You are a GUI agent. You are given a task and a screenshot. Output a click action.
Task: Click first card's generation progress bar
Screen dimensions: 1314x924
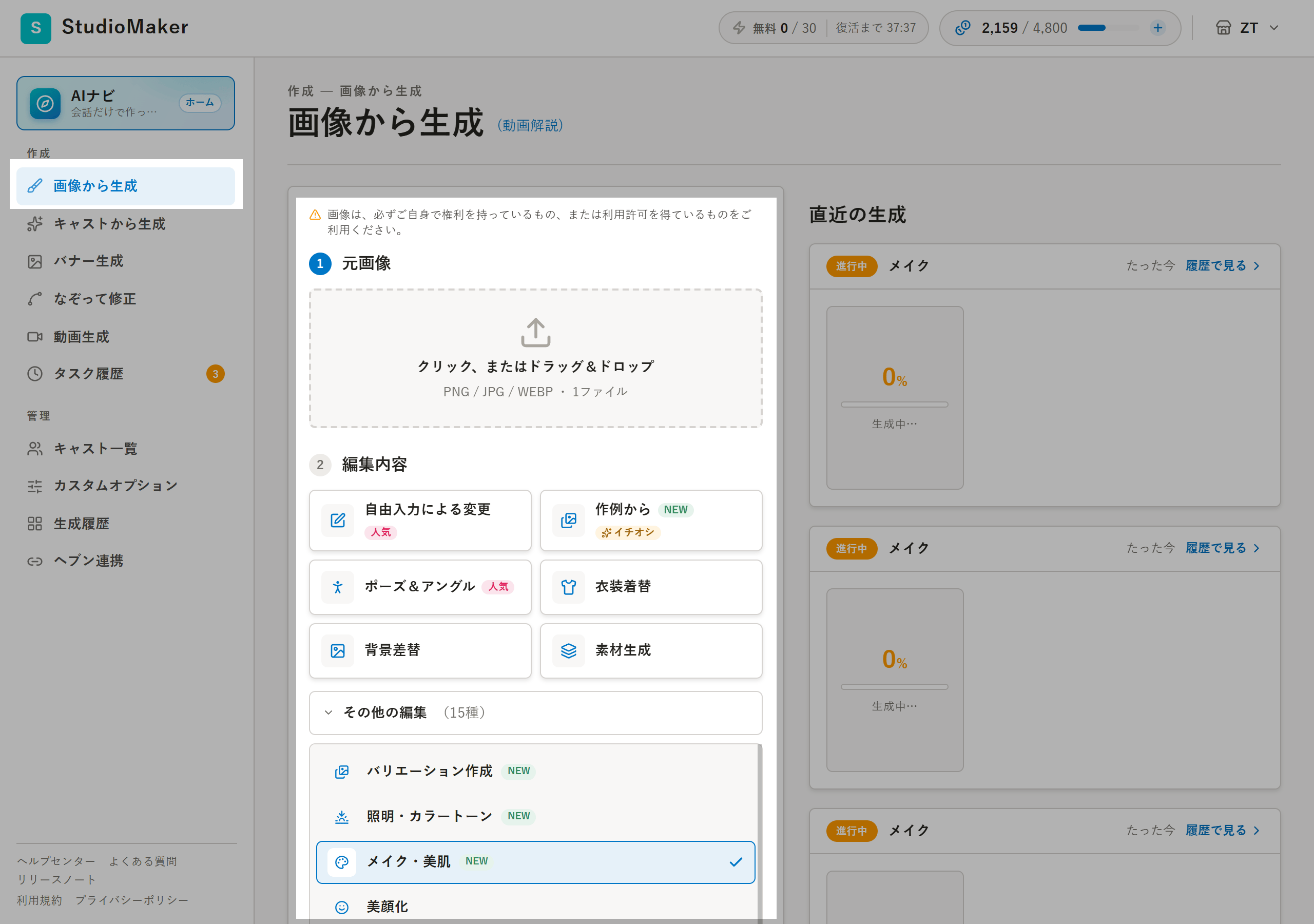(895, 405)
